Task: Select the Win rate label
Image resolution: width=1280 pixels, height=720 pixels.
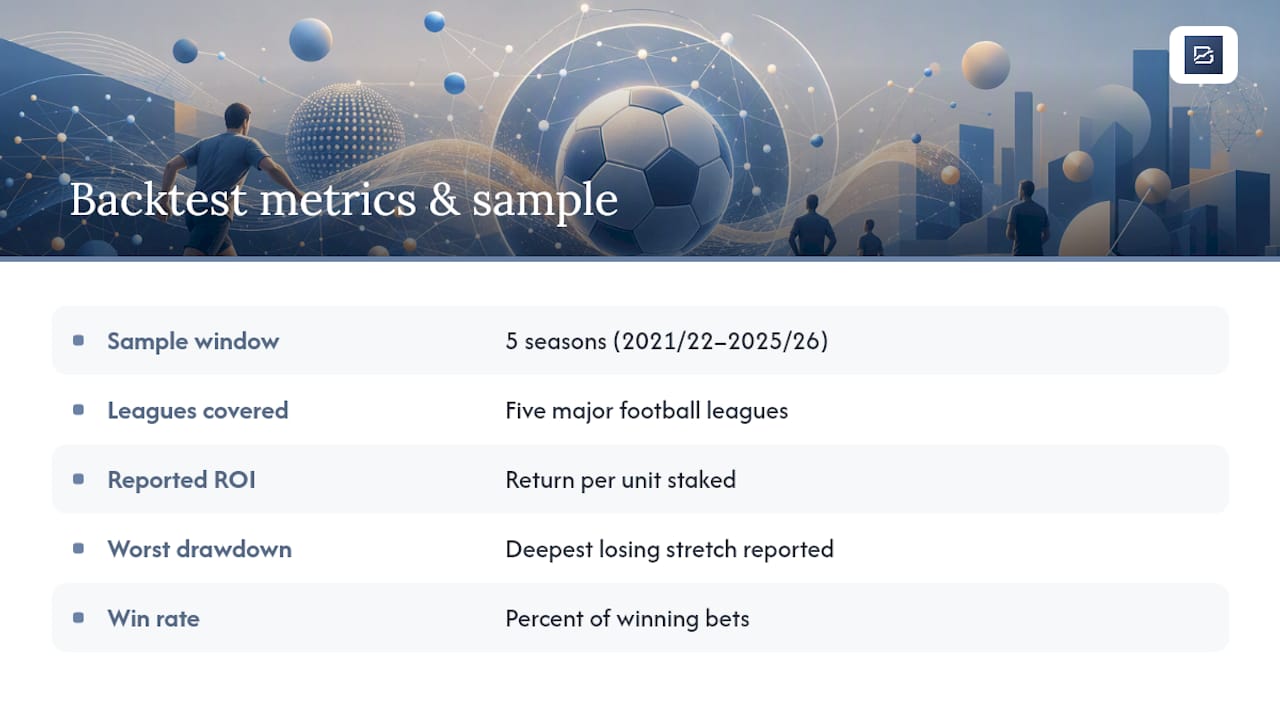Action: tap(154, 618)
